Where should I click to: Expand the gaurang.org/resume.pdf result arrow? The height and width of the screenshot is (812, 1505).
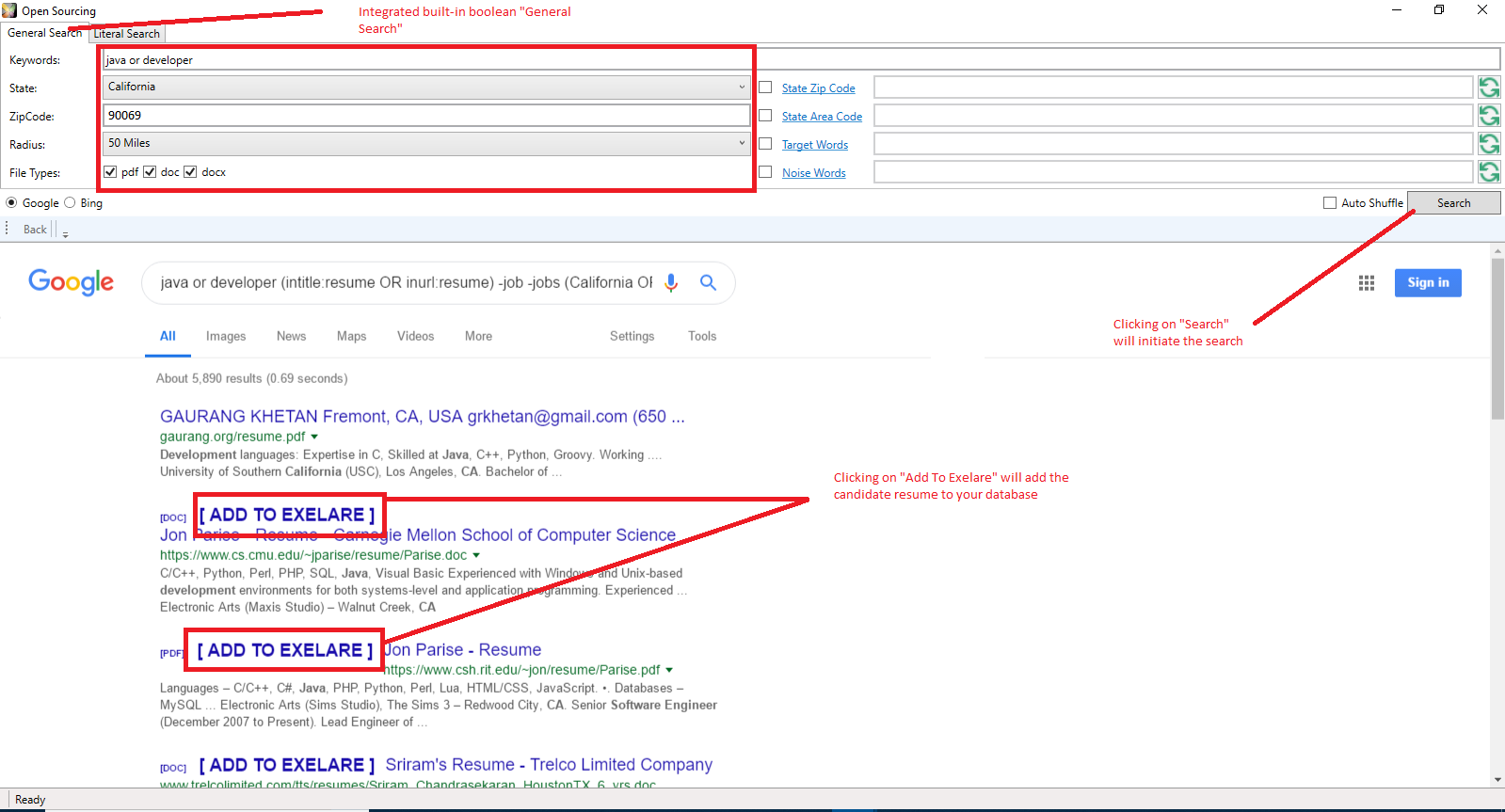click(x=314, y=437)
